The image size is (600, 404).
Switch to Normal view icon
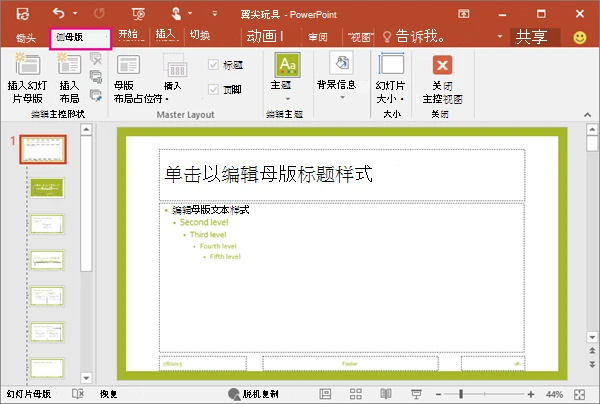[x=325, y=394]
